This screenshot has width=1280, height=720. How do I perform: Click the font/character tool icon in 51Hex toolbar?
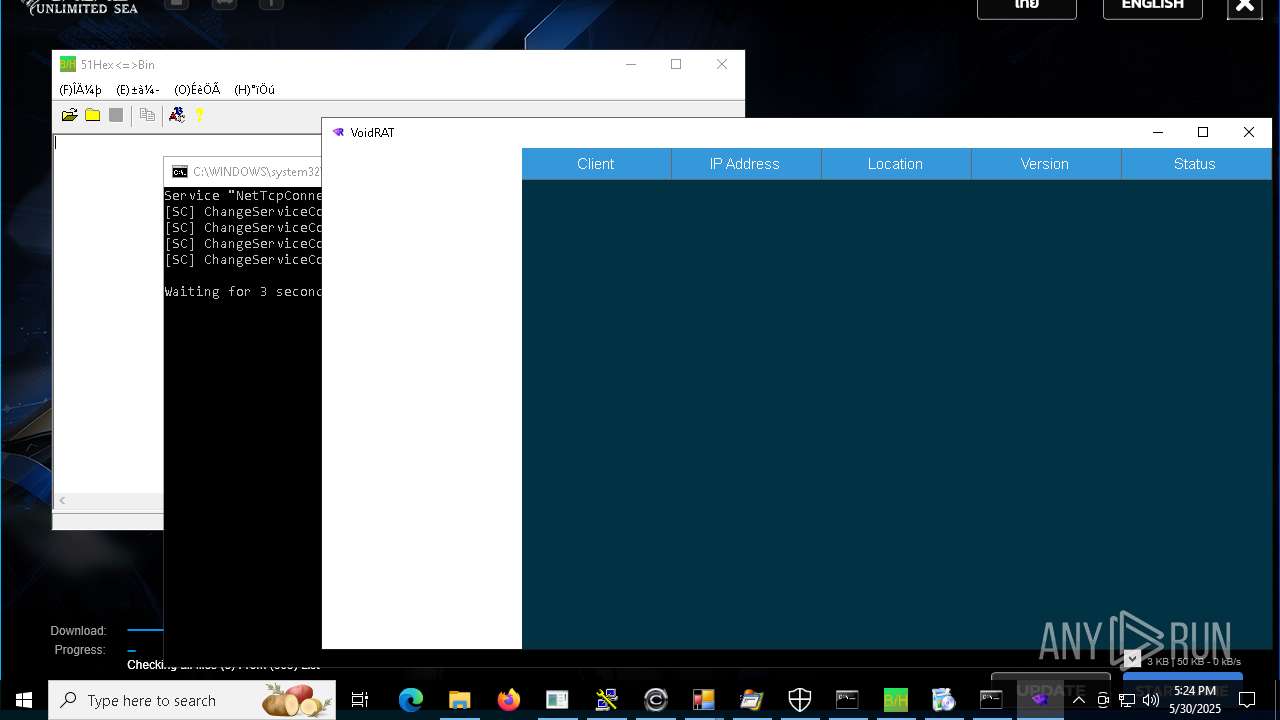pos(177,115)
